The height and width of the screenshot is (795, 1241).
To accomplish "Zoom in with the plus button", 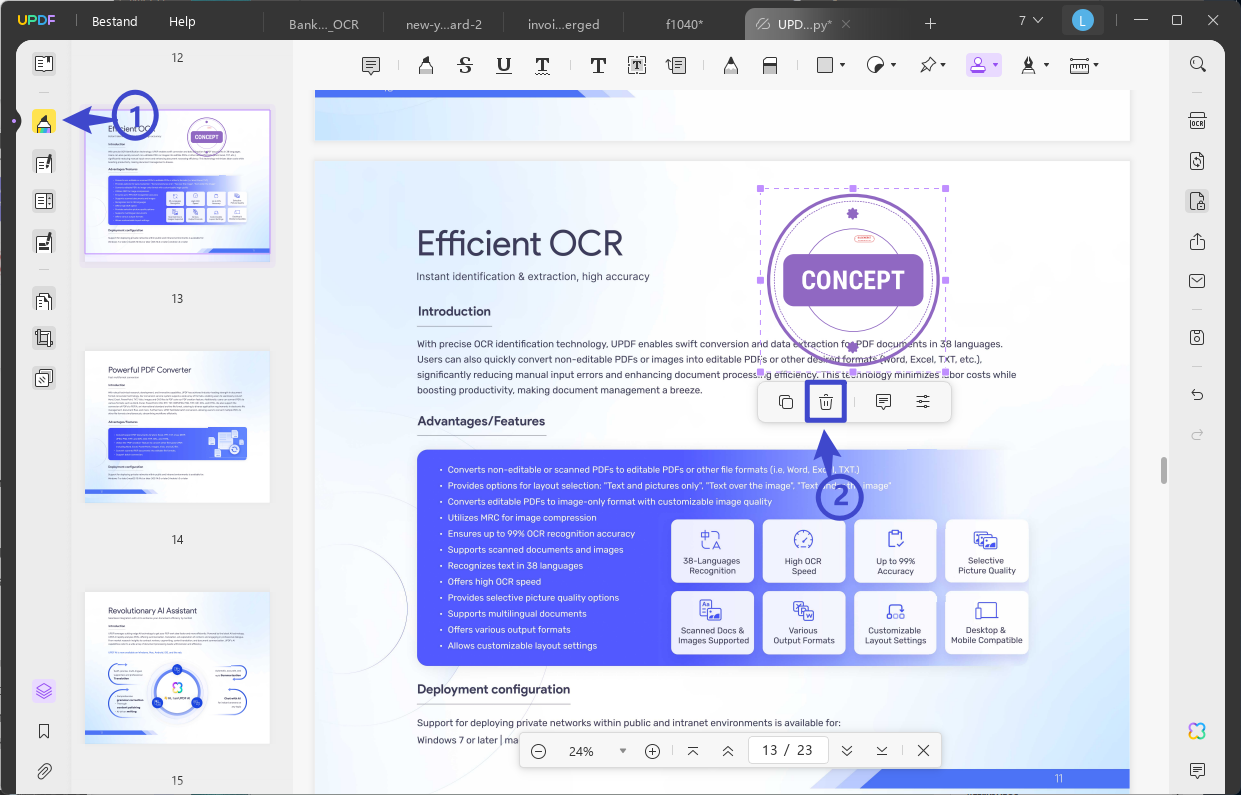I will pos(653,751).
